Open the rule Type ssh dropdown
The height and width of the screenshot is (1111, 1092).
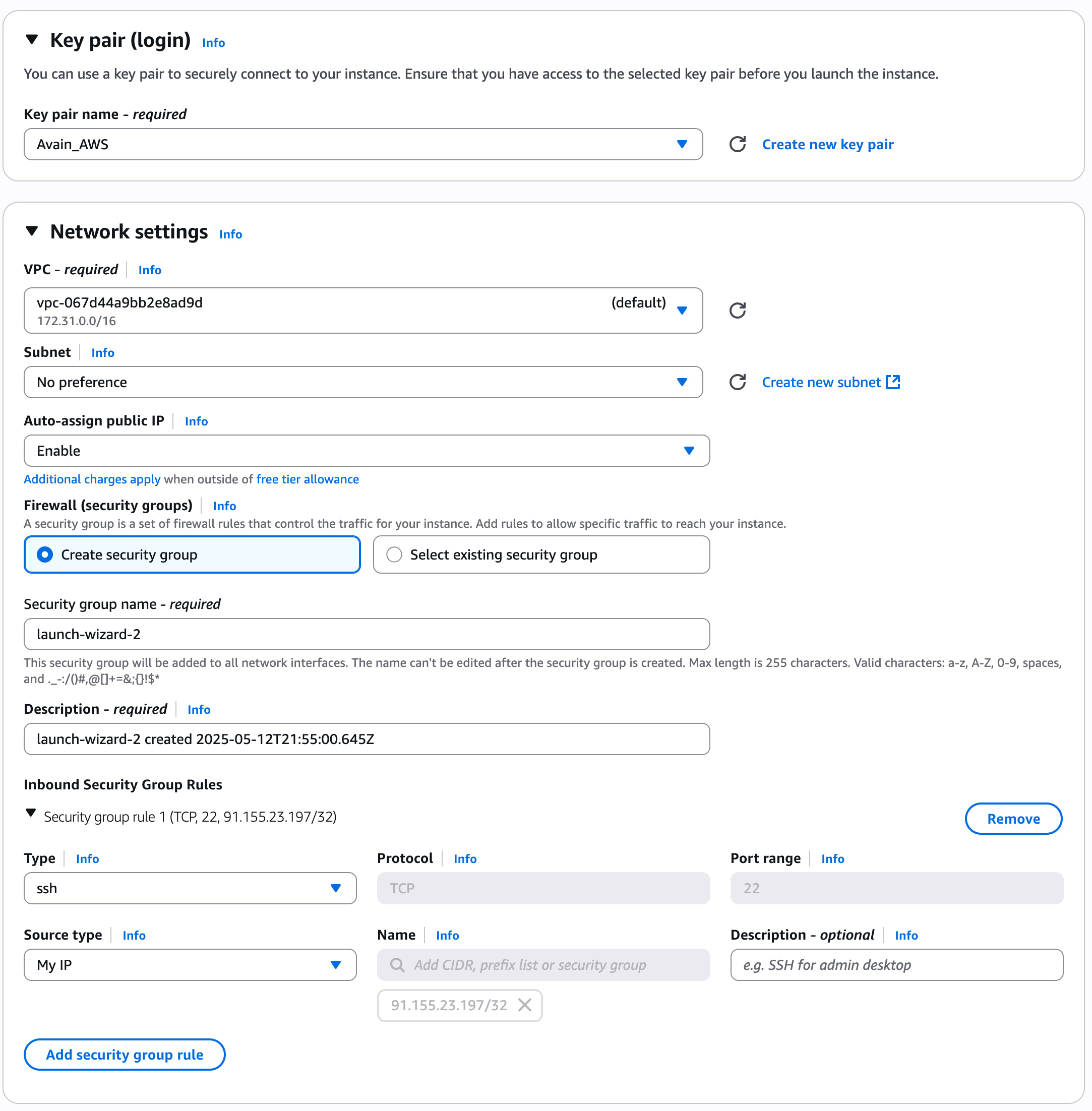click(190, 889)
